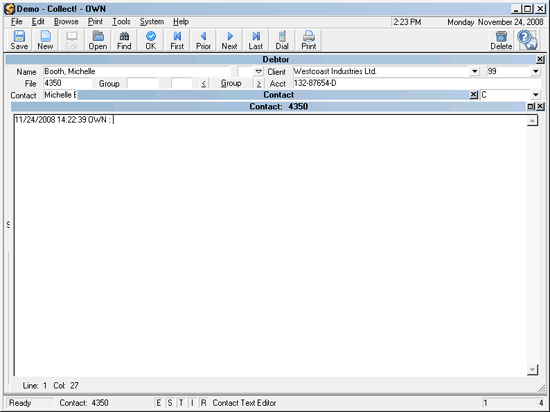
Task: Create a record with the New icon
Action: tap(45, 40)
